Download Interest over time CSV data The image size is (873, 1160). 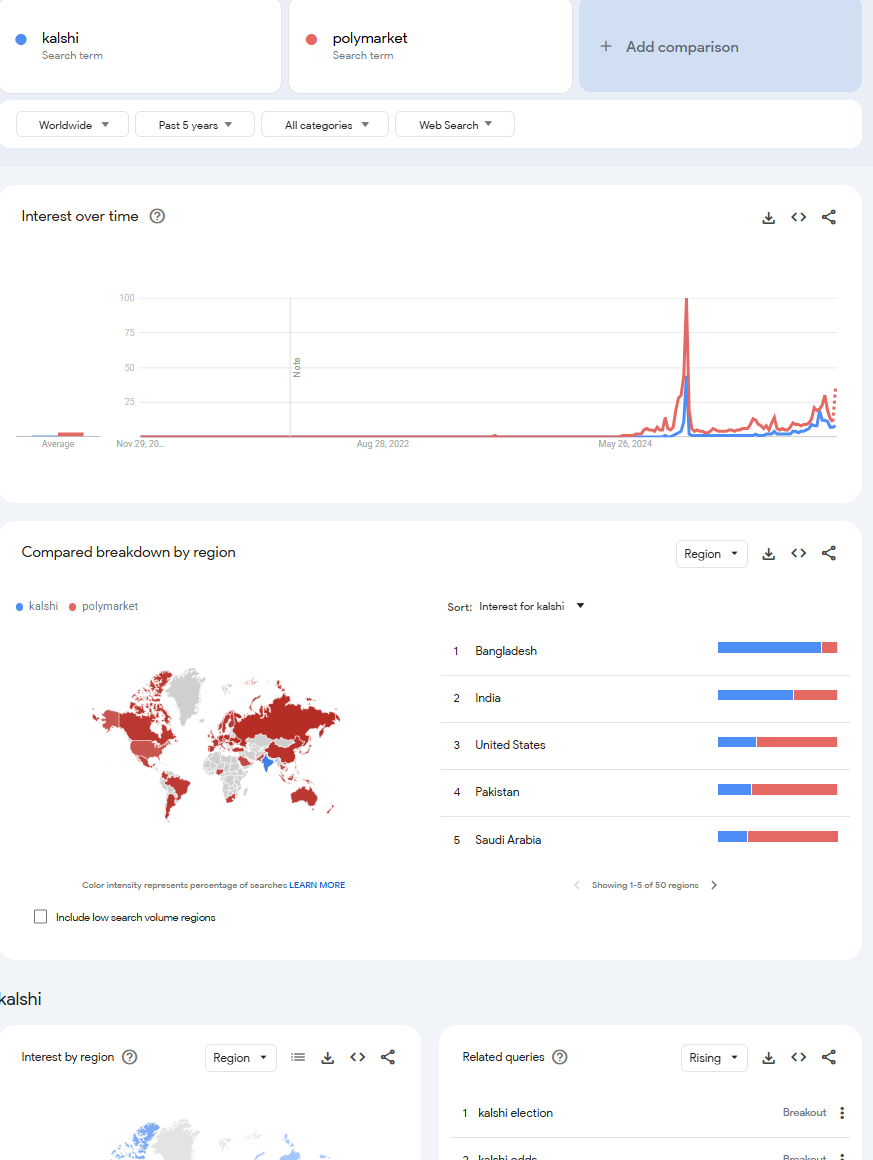(768, 217)
